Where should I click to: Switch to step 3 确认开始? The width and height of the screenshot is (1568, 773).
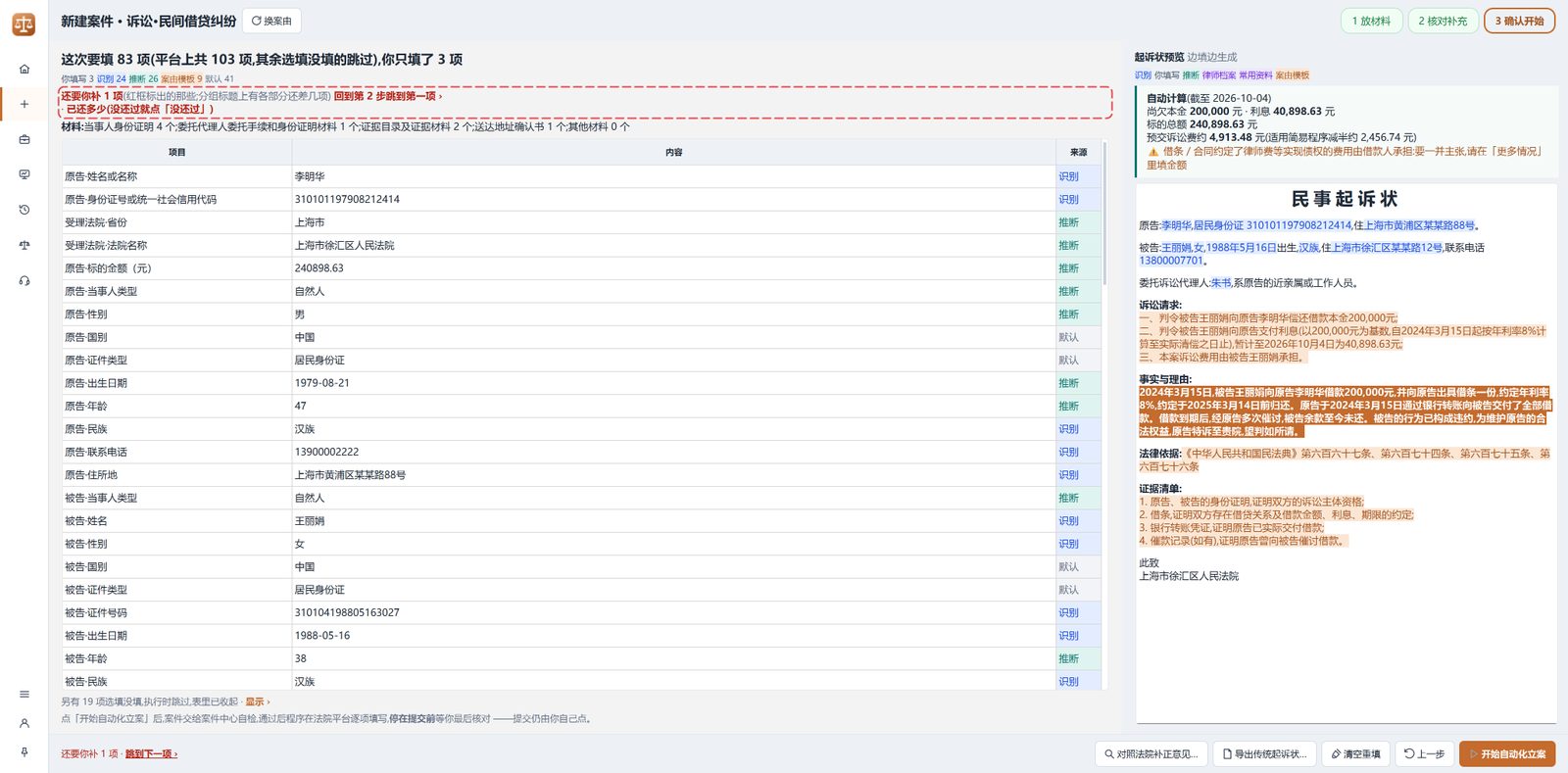click(x=1519, y=21)
